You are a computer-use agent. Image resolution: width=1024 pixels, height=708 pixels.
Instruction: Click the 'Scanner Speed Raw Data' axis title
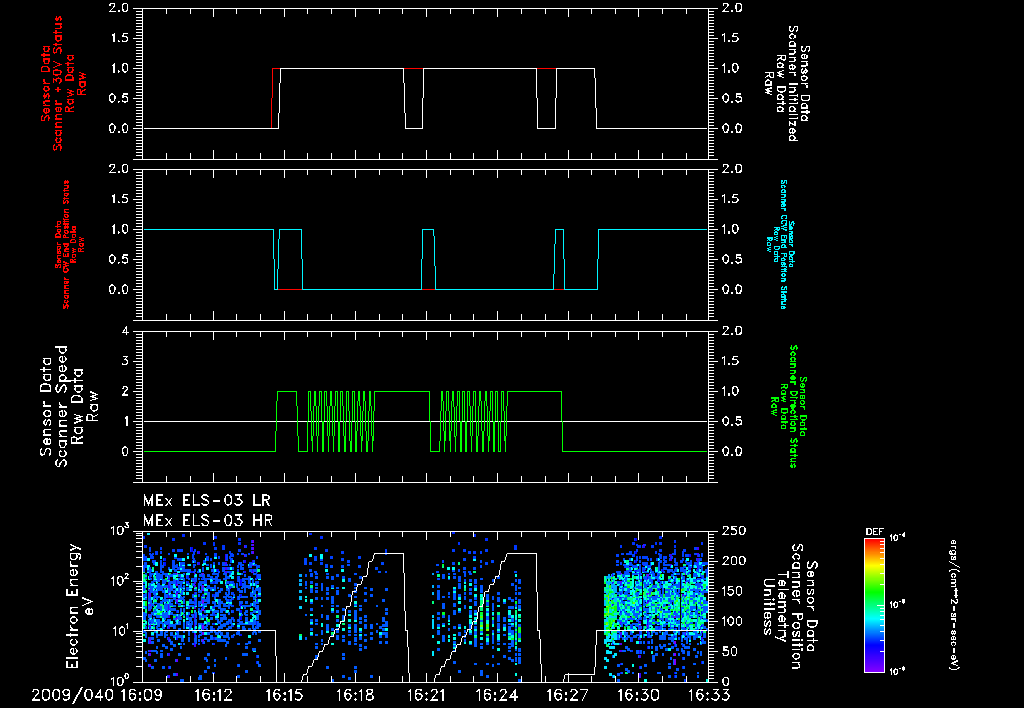coord(70,406)
